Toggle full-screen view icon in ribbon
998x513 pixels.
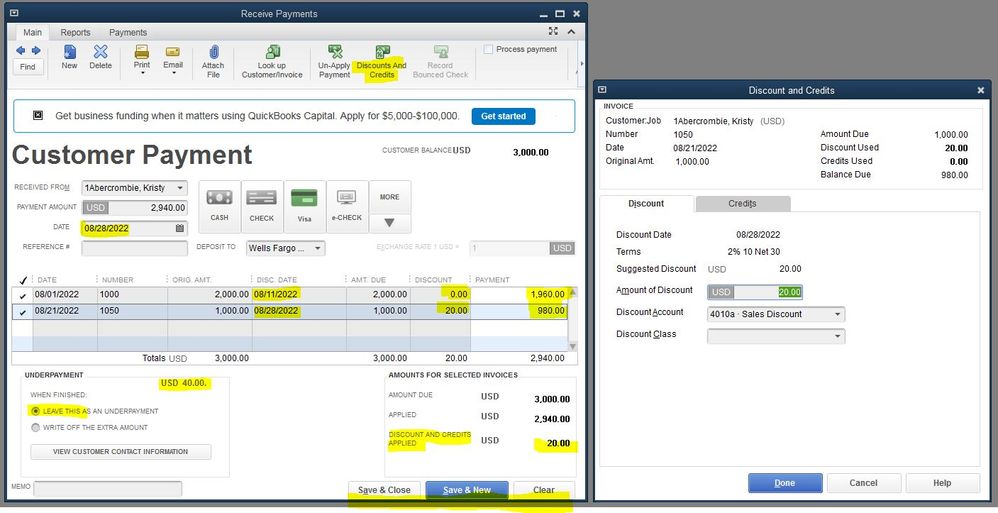click(x=553, y=32)
